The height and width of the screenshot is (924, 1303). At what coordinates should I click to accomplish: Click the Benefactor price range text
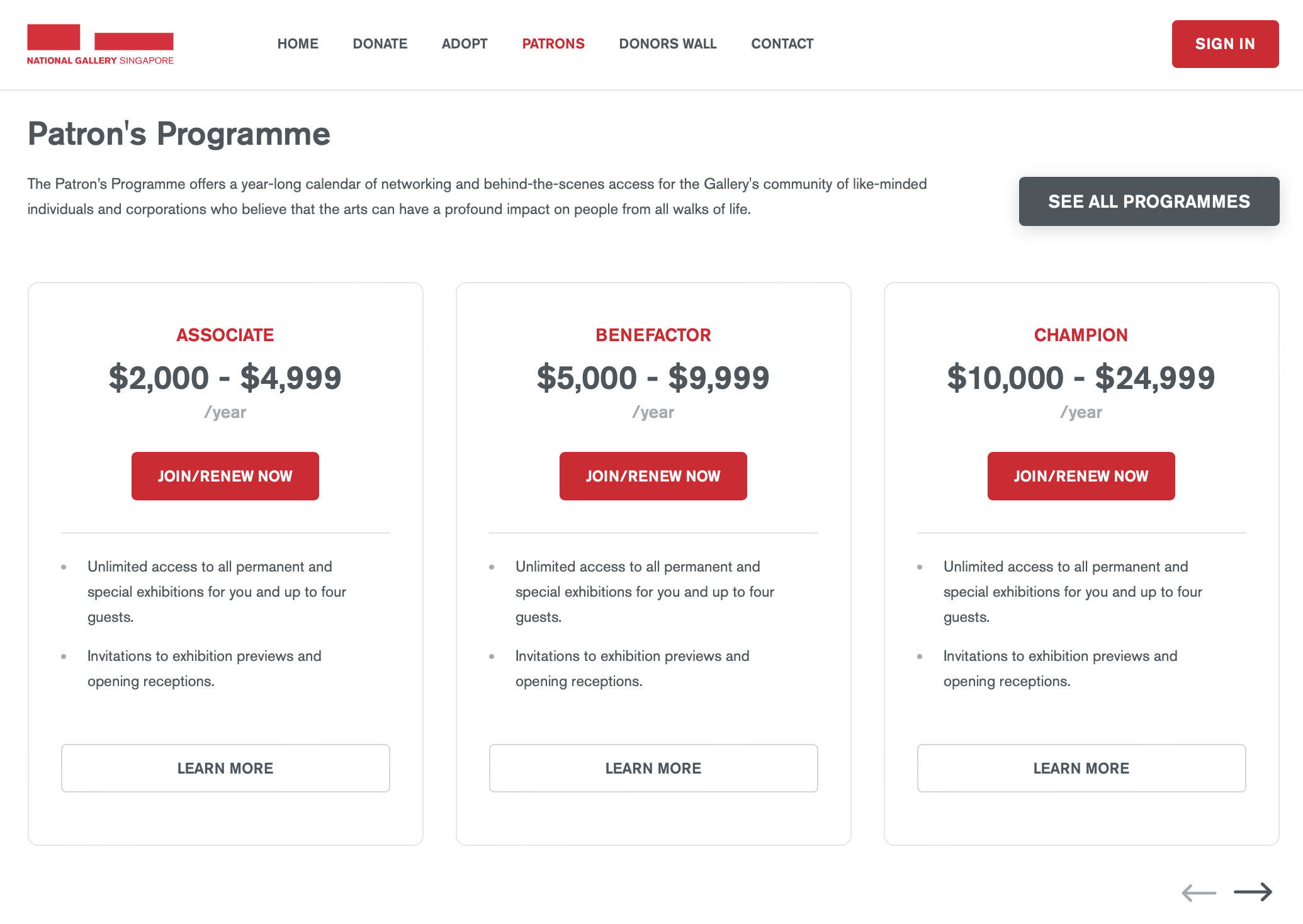point(653,378)
